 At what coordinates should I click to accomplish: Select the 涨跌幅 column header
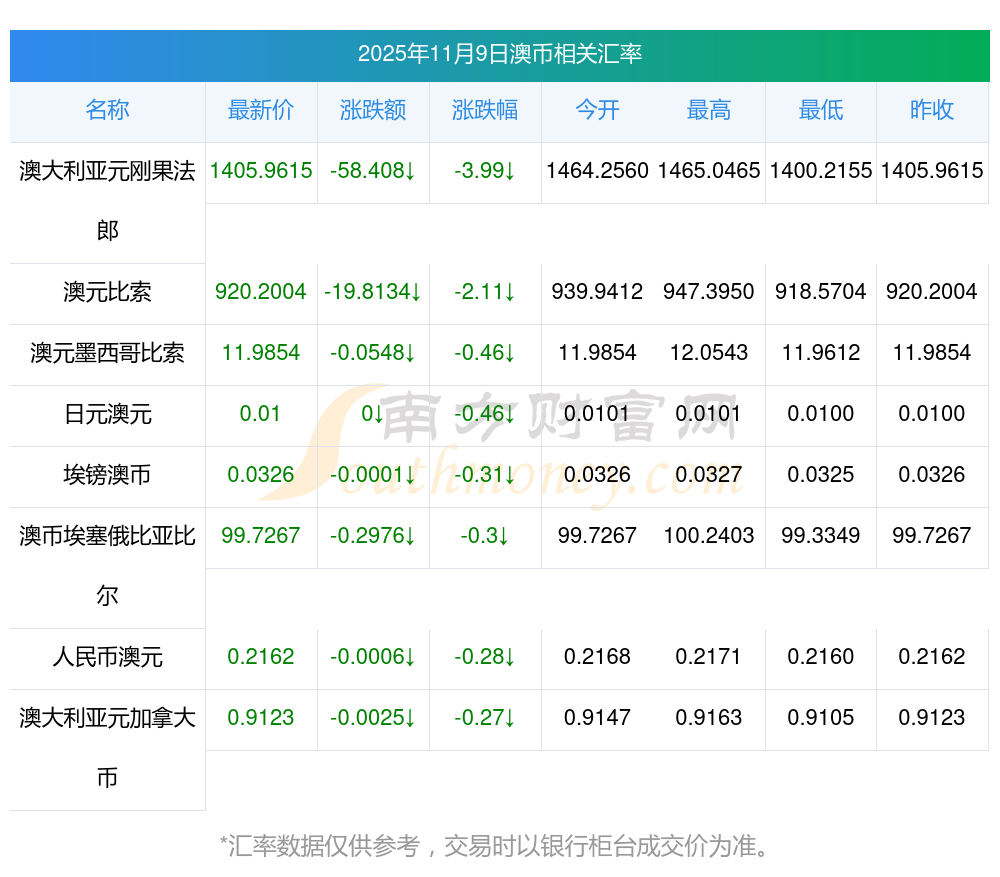coord(485,111)
